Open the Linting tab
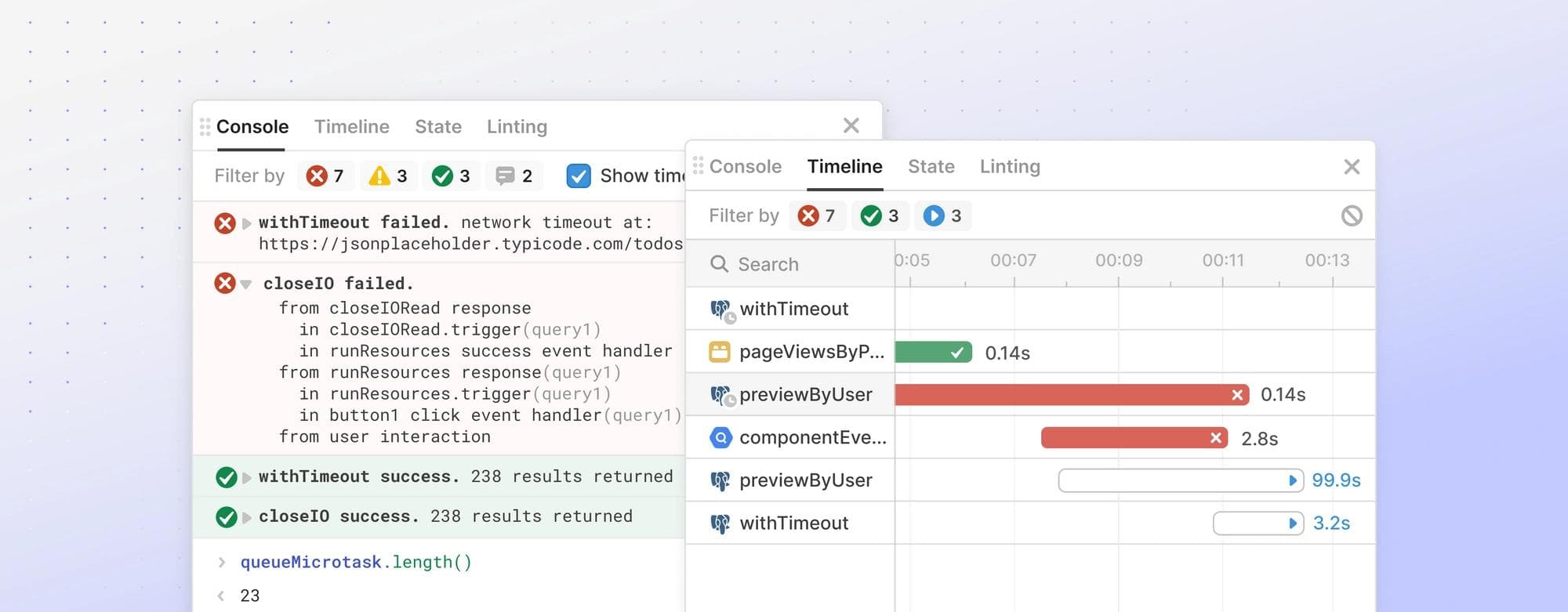The height and width of the screenshot is (612, 1568). (1010, 166)
